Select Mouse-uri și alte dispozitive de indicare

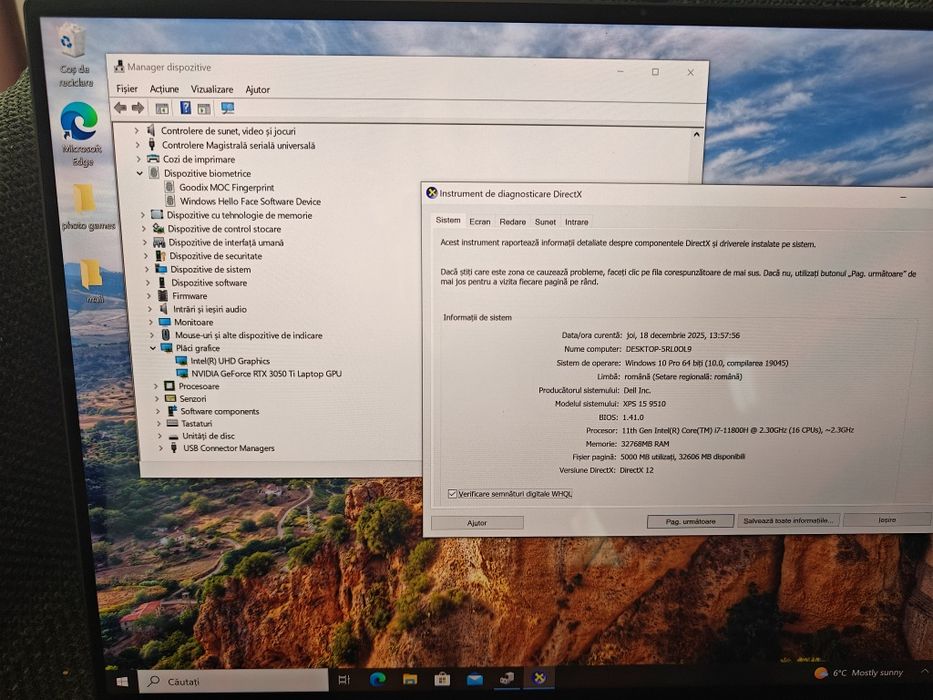[x=249, y=335]
